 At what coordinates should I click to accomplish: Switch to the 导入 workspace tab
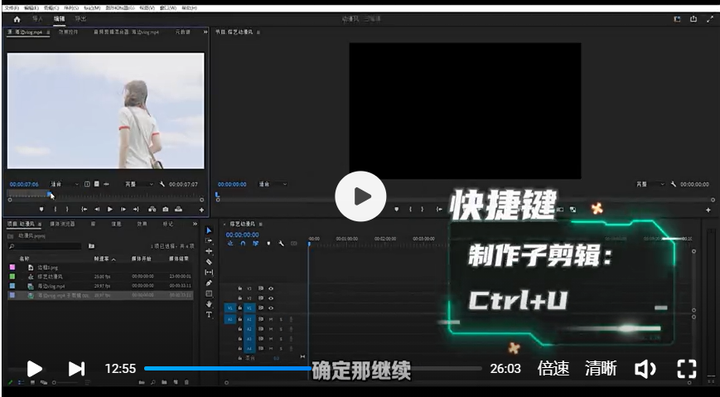coord(38,19)
